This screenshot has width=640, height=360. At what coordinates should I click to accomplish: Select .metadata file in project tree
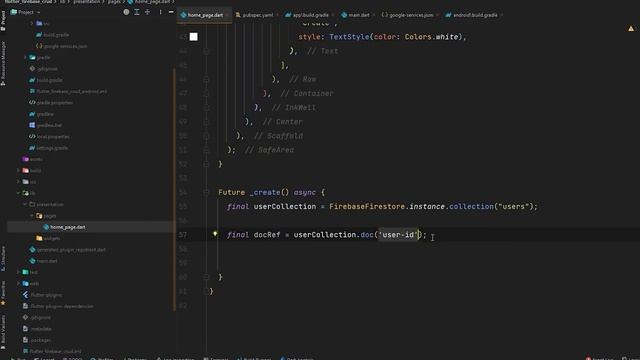click(37, 329)
